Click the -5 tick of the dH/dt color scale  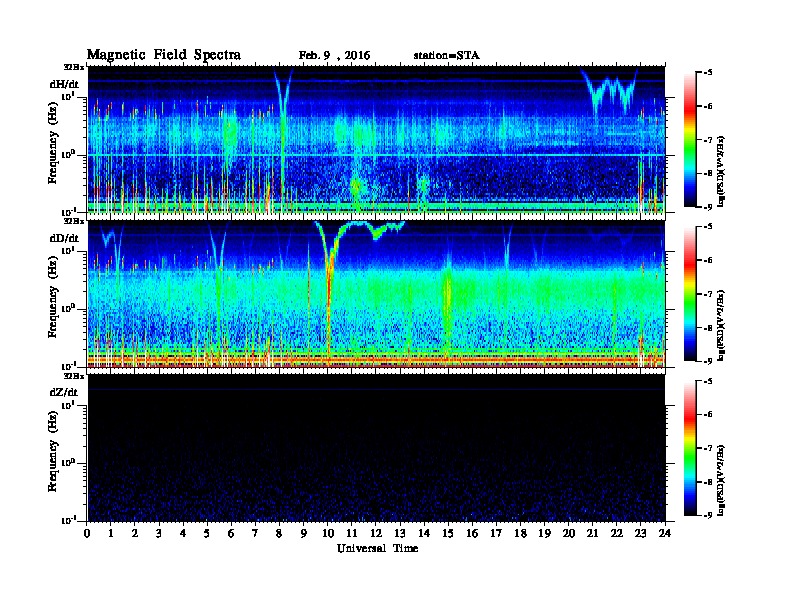click(708, 72)
